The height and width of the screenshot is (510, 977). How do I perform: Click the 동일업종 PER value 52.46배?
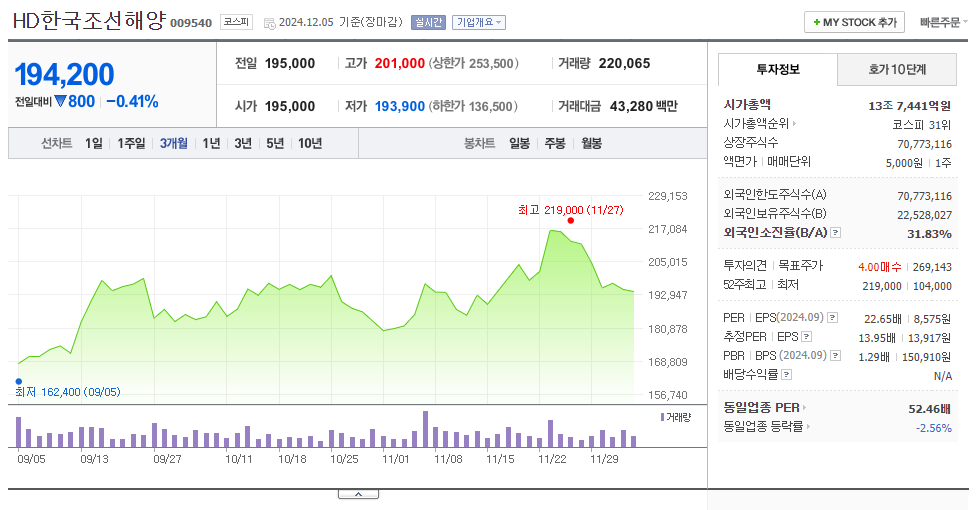click(930, 409)
